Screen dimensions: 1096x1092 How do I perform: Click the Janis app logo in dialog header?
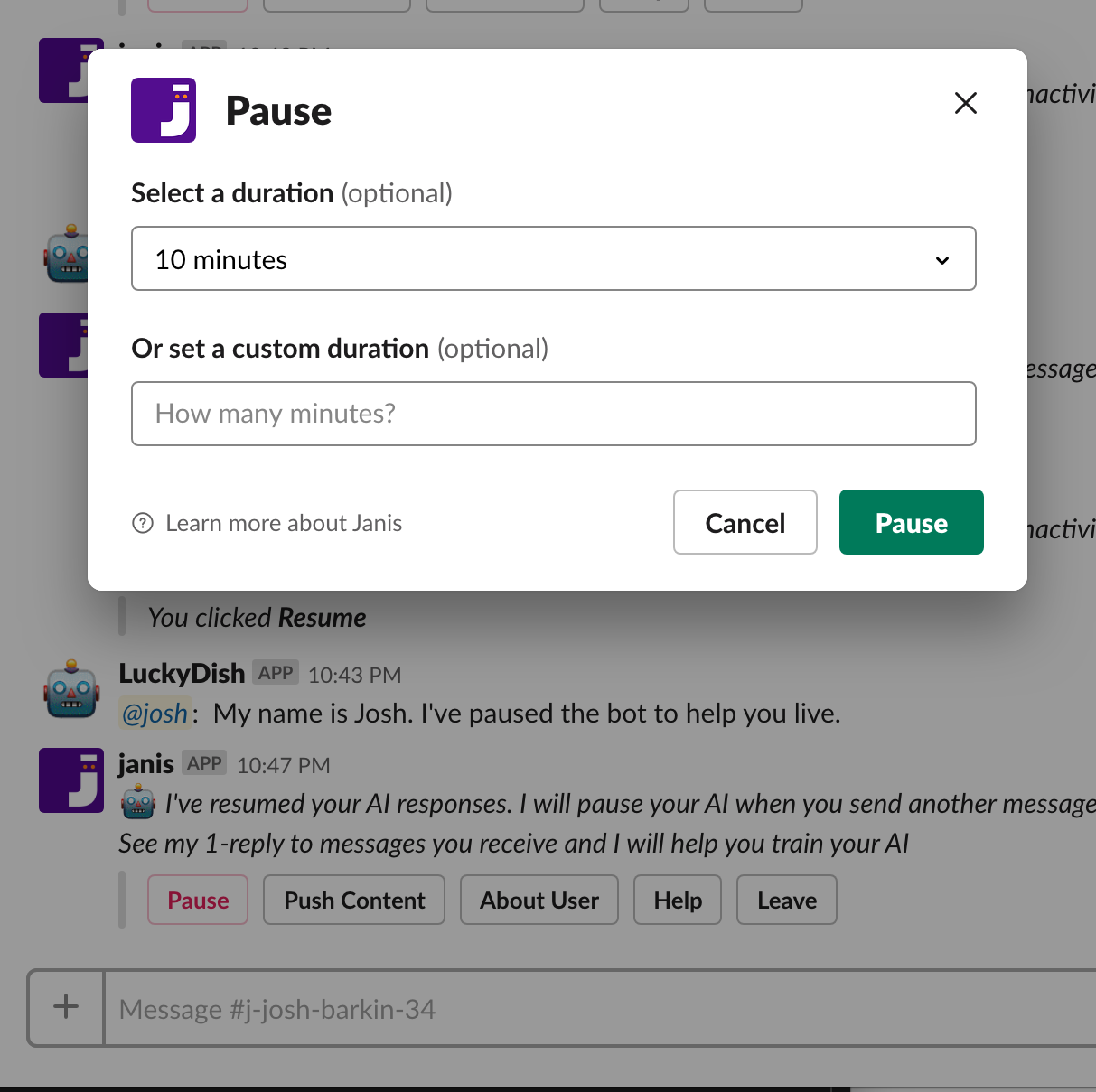click(x=164, y=110)
